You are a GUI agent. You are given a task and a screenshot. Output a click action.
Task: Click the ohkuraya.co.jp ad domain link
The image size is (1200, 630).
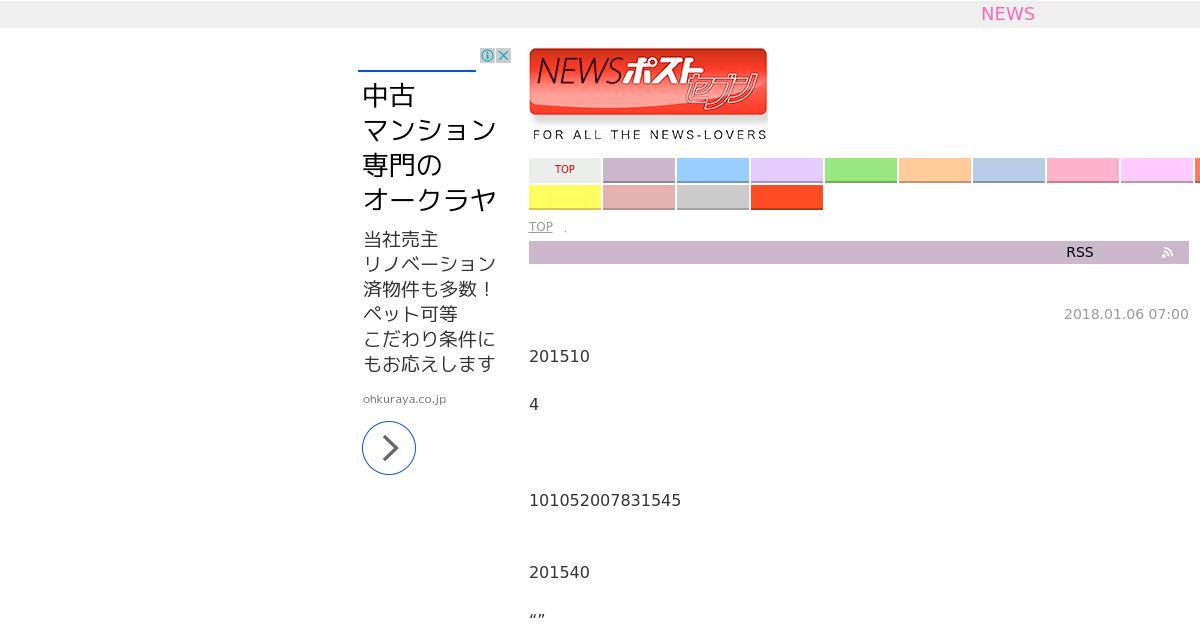404,399
